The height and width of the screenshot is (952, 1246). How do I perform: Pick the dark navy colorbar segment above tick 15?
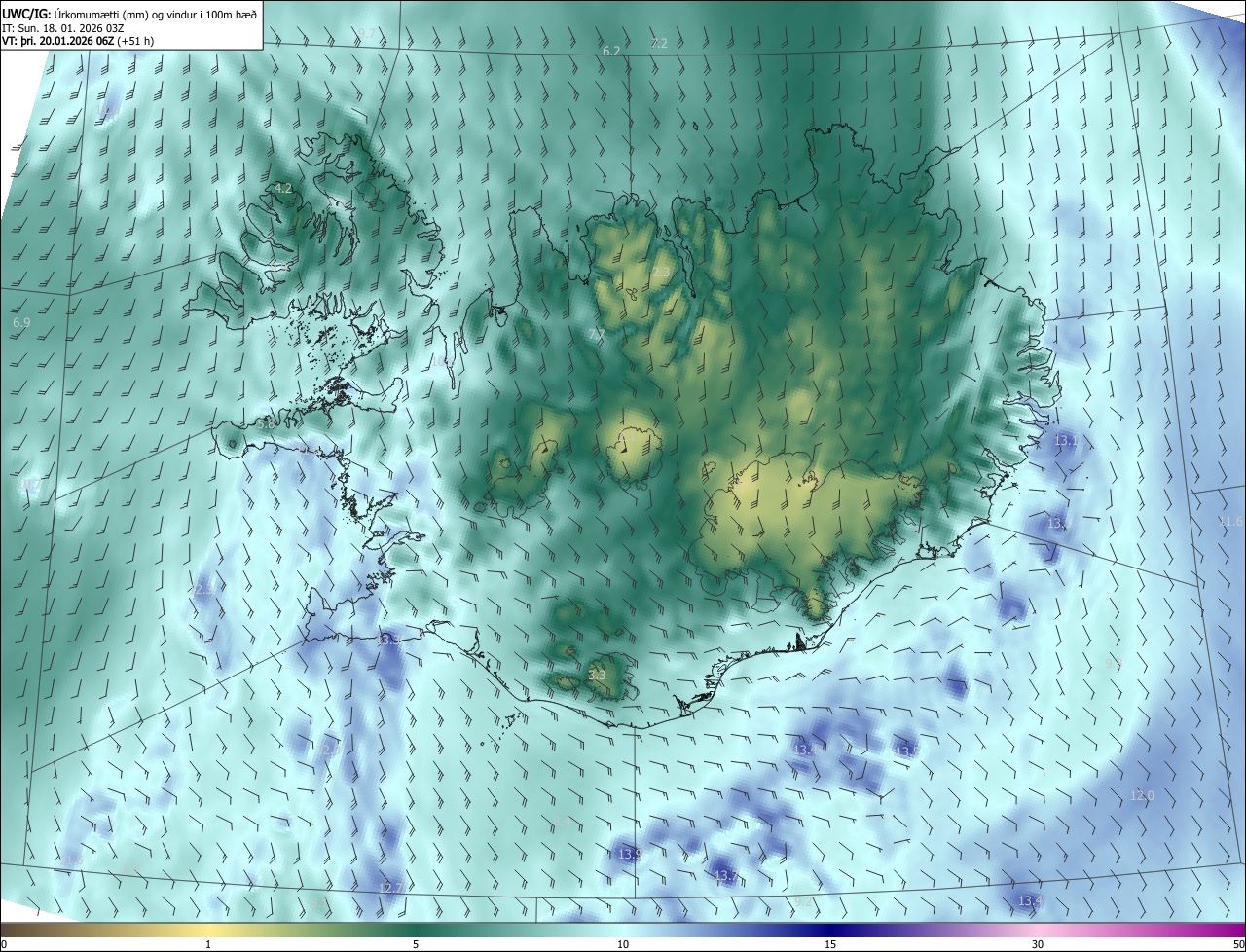tap(830, 931)
